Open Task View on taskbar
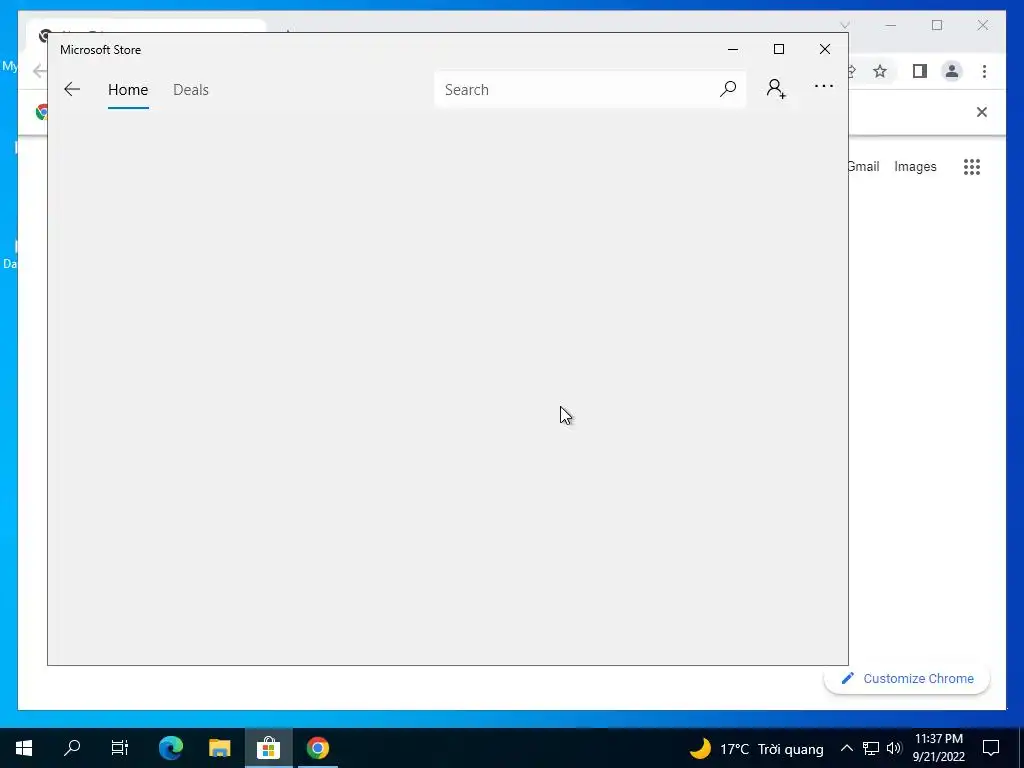Screen dimensions: 1024x768 (120, 748)
